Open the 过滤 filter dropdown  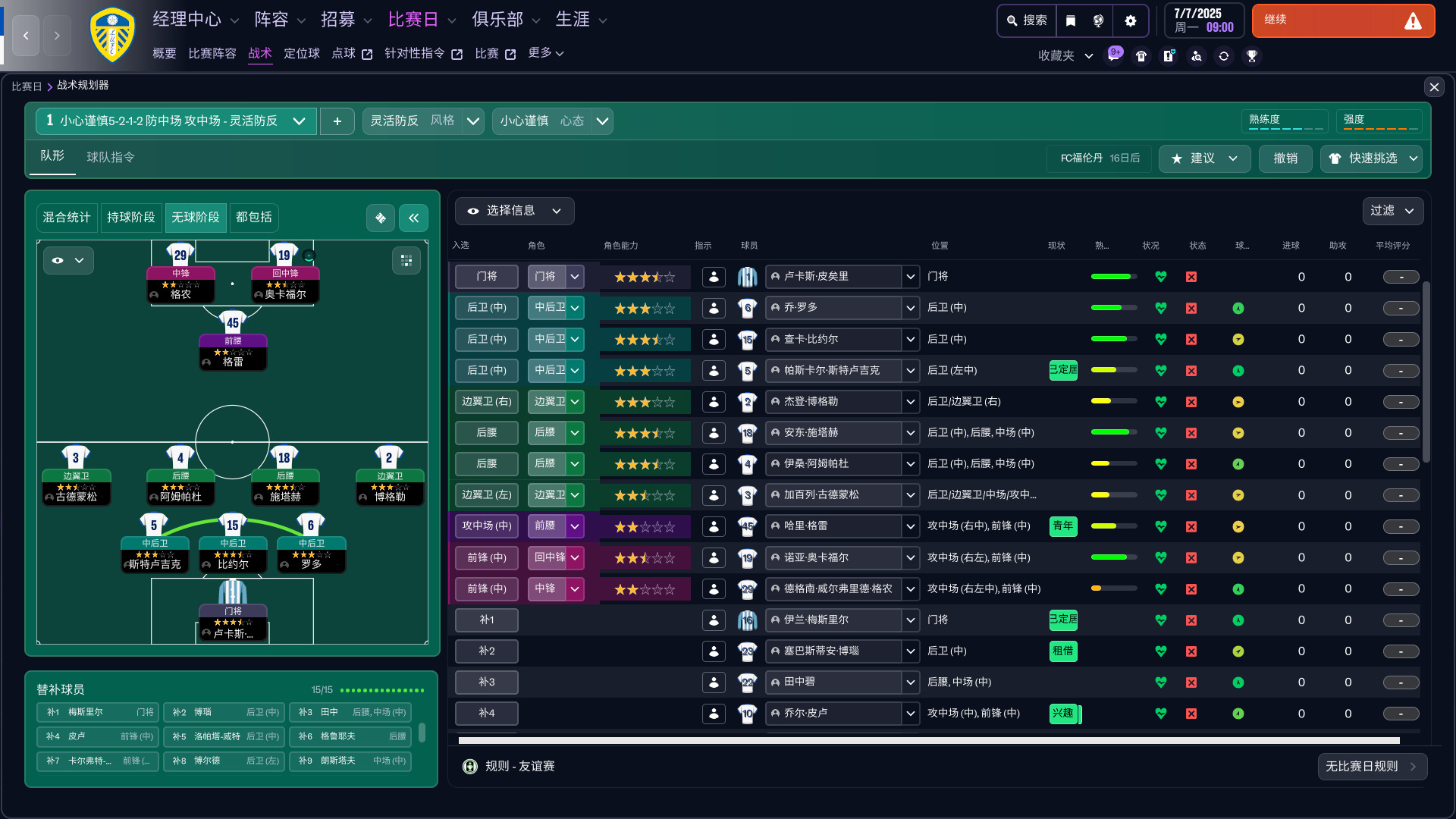pyautogui.click(x=1392, y=211)
